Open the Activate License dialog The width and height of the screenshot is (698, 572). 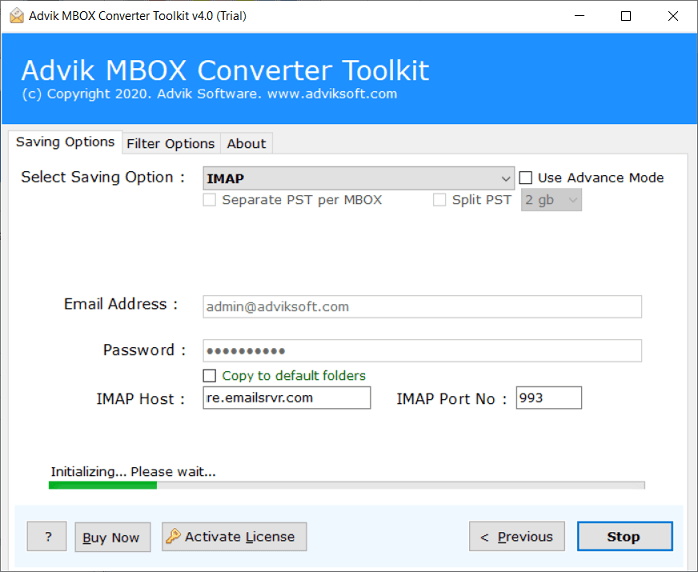[x=234, y=536]
